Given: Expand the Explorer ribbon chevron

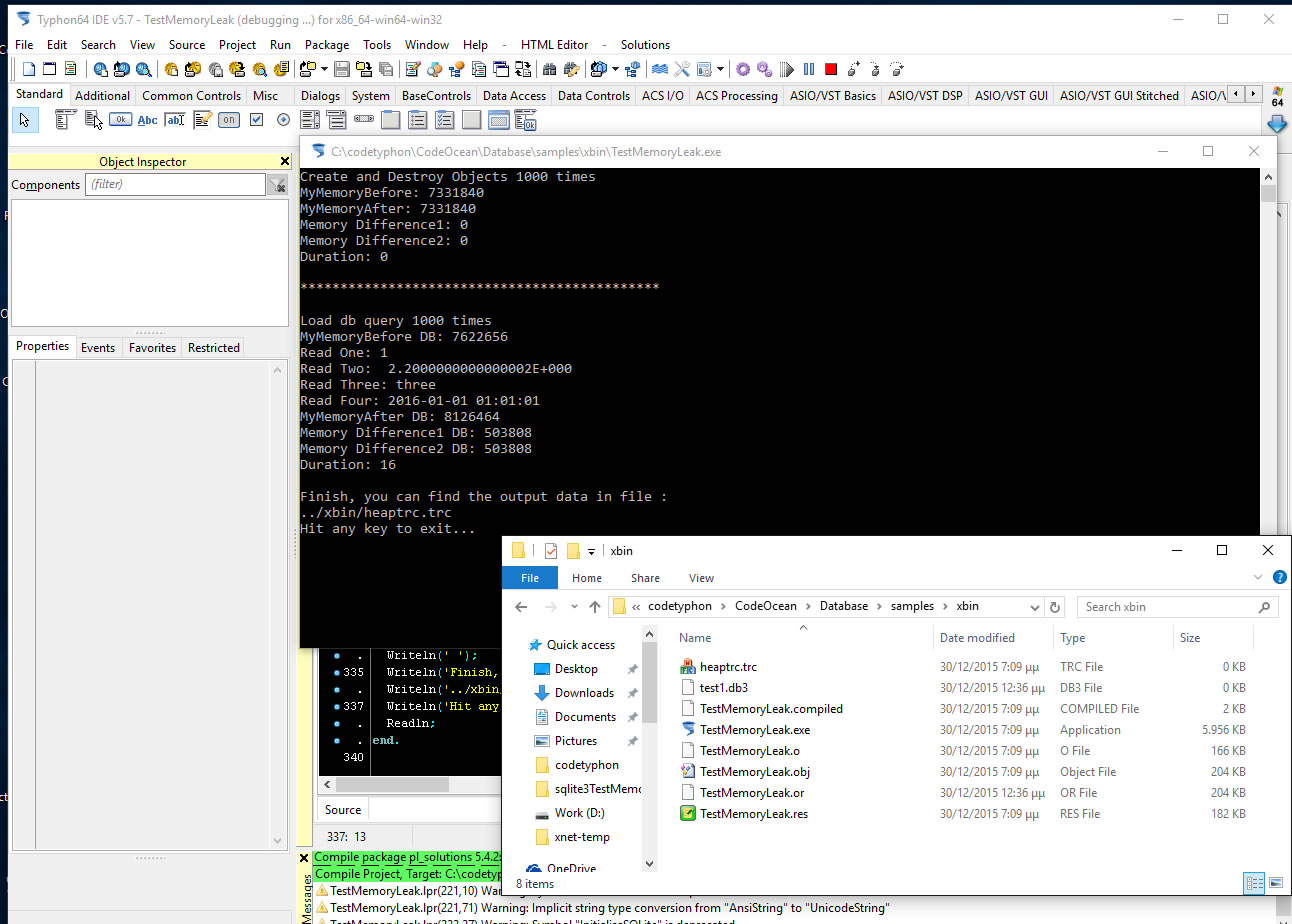Looking at the screenshot, I should 1258,578.
